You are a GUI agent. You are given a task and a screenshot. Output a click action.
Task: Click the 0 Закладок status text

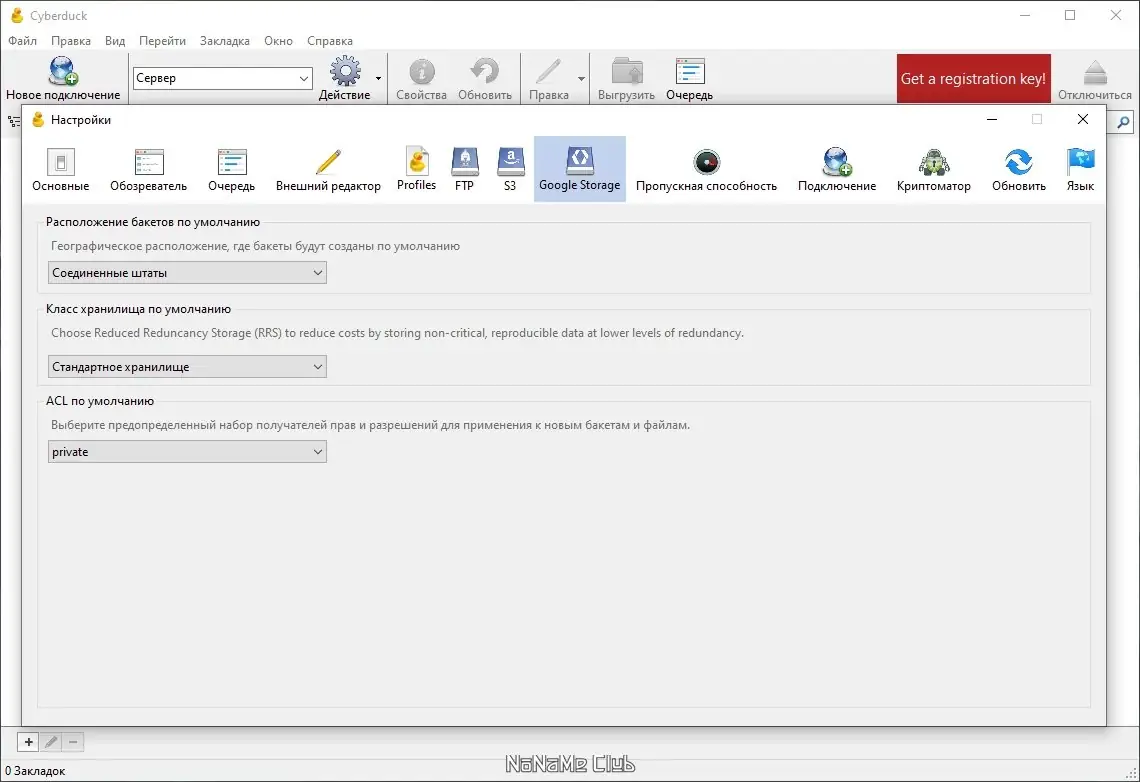click(x=35, y=770)
